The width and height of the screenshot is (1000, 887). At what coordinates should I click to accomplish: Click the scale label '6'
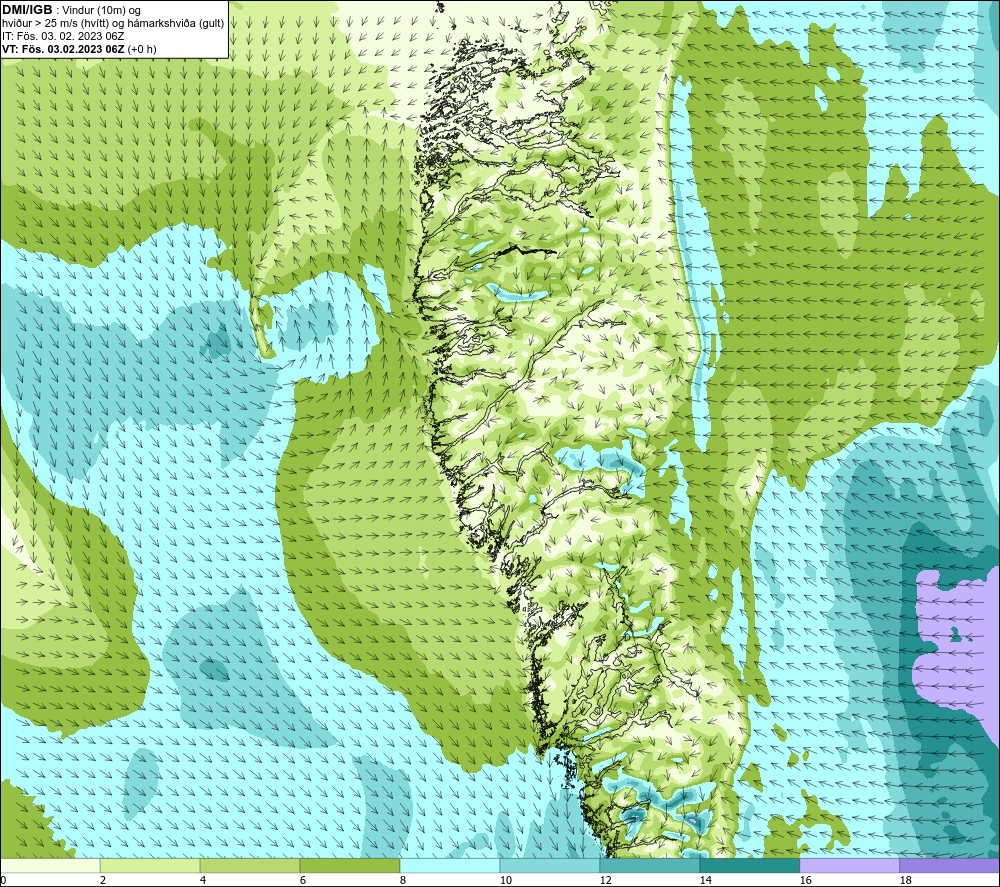tap(303, 880)
